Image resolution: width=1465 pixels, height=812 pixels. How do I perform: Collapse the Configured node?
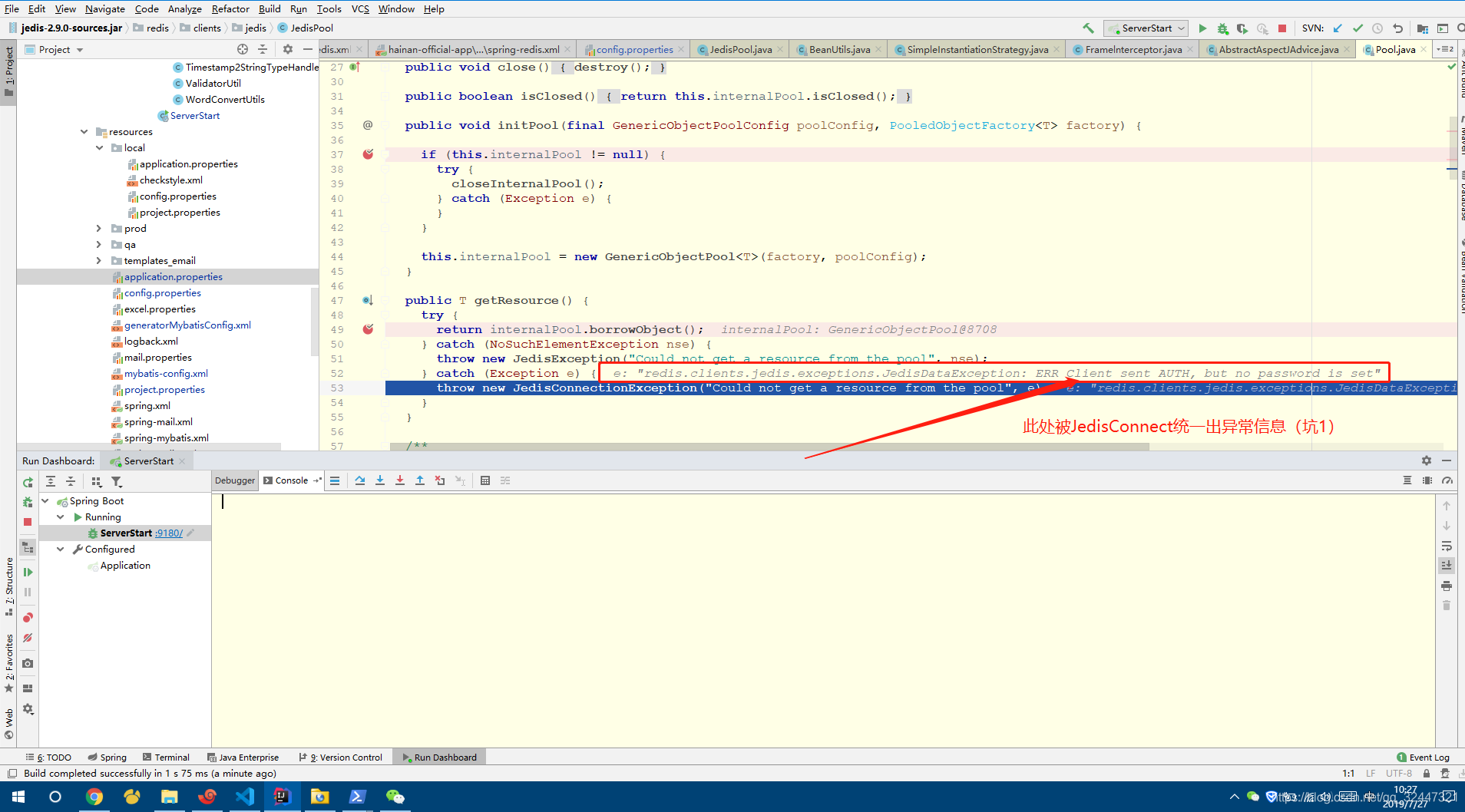(61, 550)
